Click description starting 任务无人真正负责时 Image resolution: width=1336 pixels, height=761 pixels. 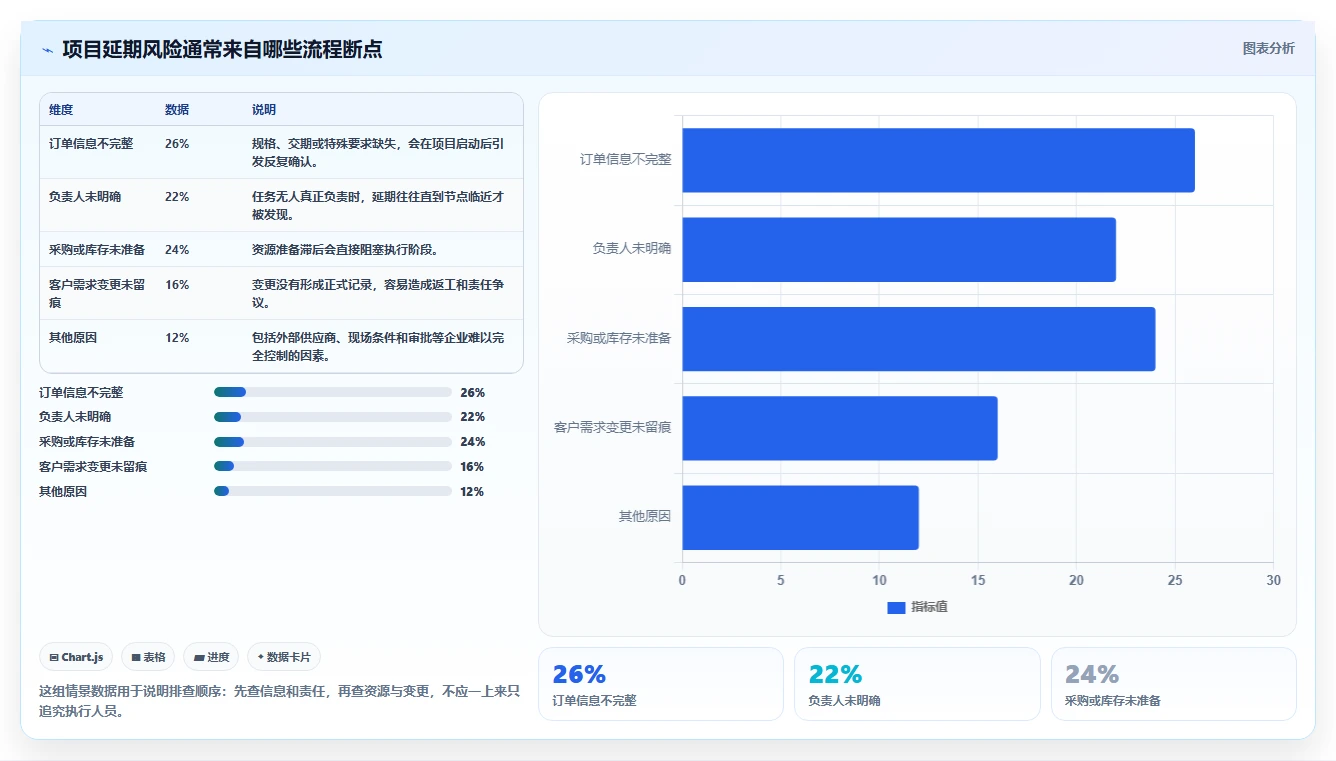378,205
